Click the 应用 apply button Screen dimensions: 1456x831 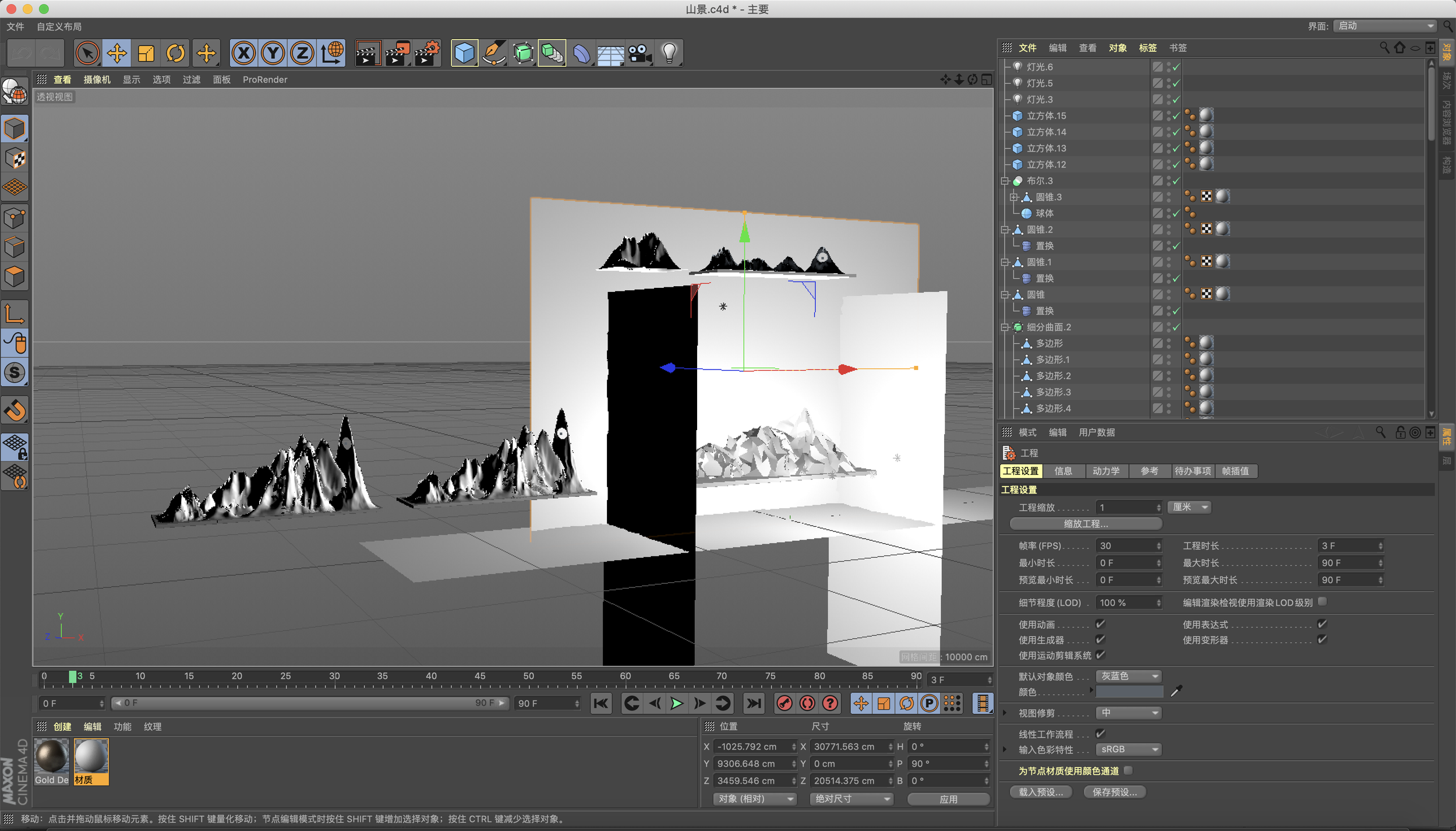pos(948,799)
